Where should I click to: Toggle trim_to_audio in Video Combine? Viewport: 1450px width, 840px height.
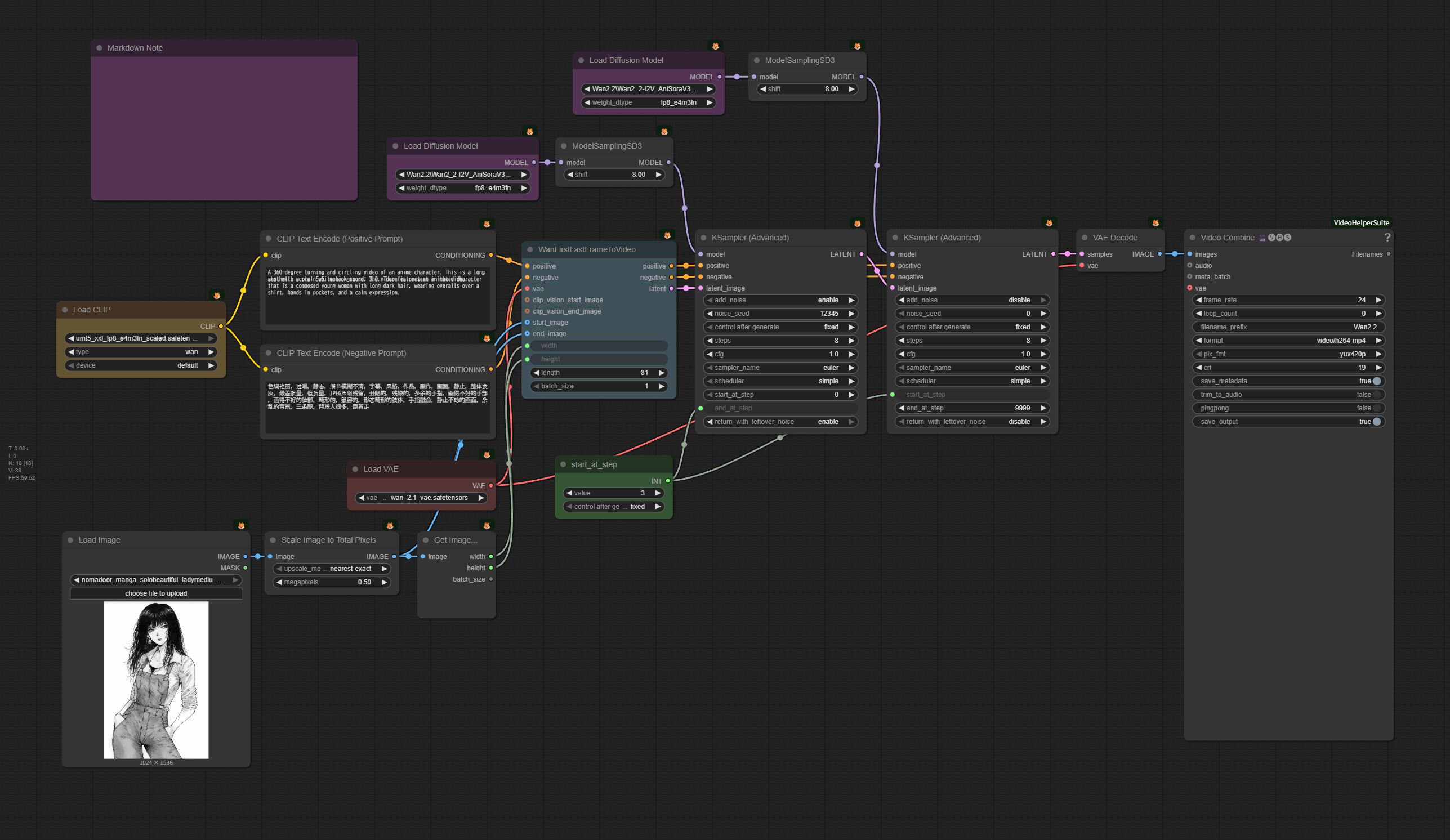pos(1376,395)
